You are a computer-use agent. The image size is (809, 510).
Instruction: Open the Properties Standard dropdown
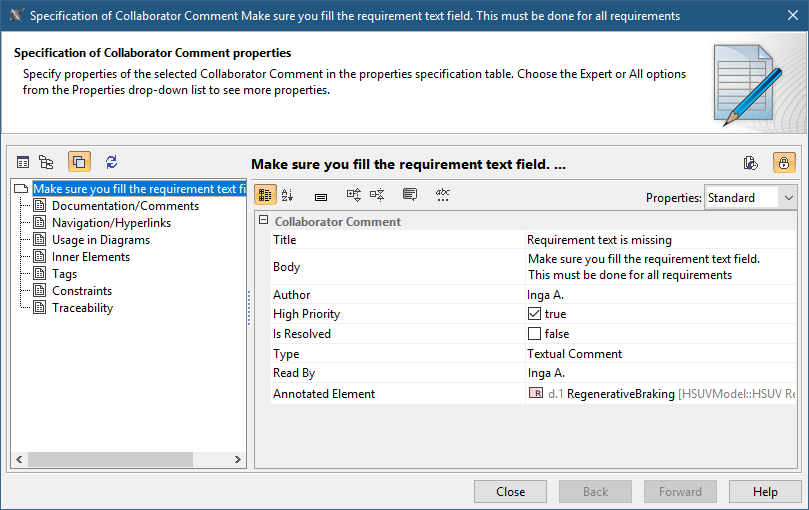pyautogui.click(x=750, y=198)
